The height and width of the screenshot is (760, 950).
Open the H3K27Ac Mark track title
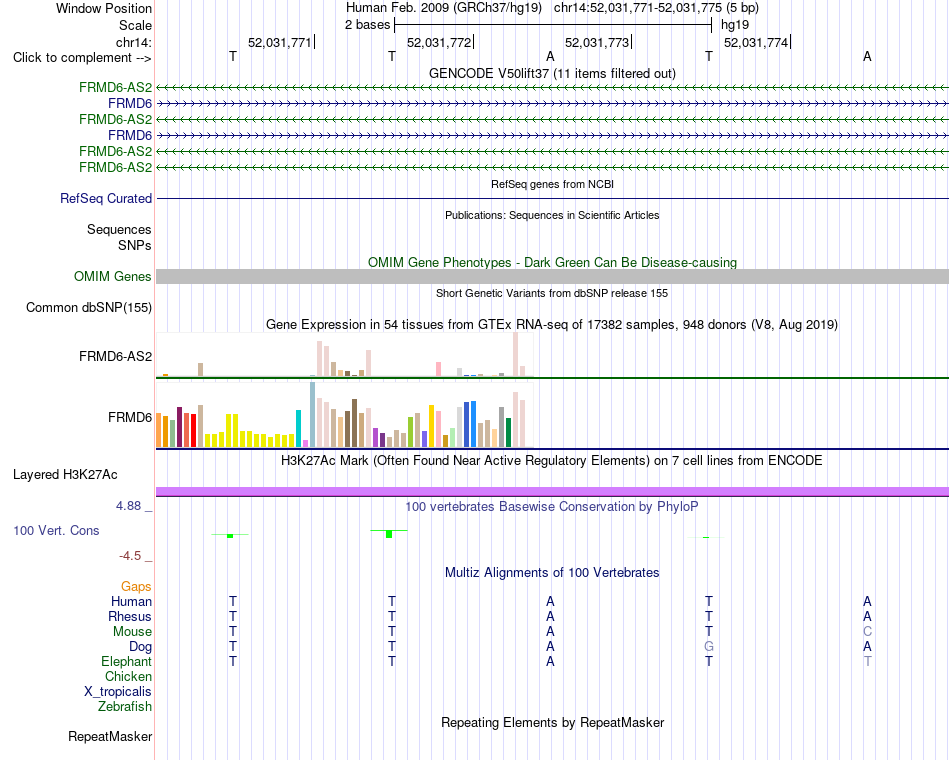pyautogui.click(x=552, y=461)
